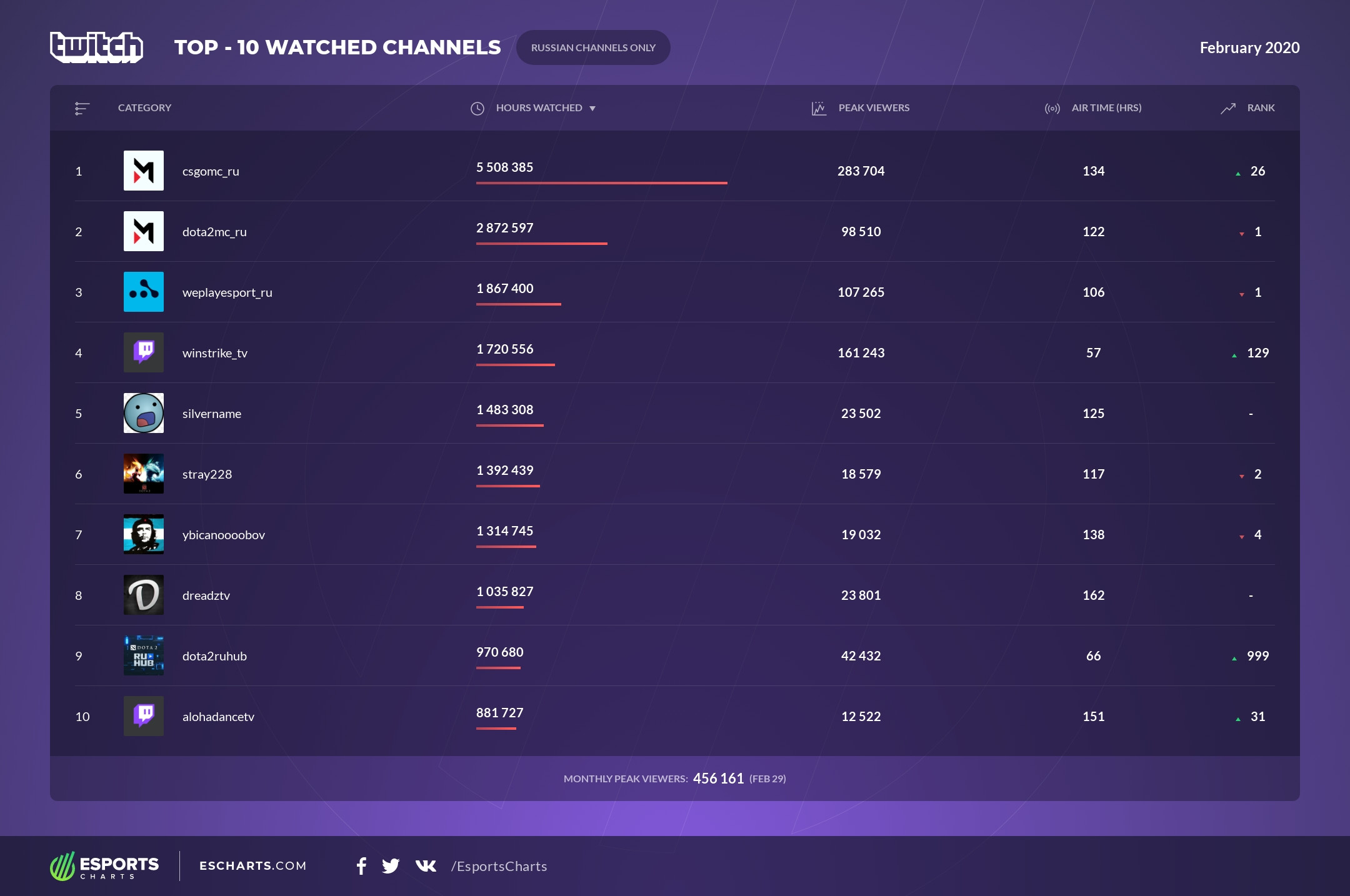
Task: Click the Twitch logo icon
Action: 97,47
